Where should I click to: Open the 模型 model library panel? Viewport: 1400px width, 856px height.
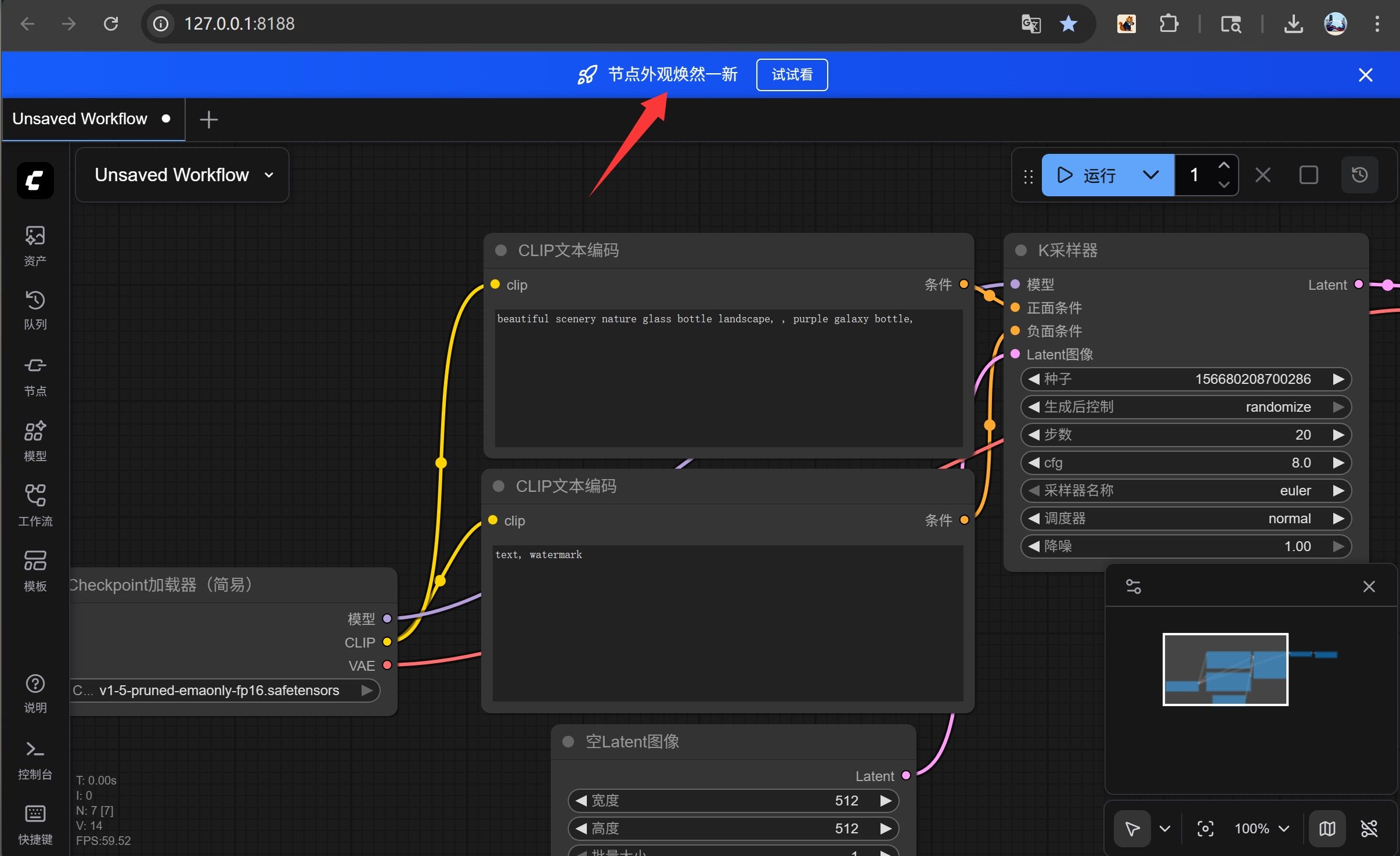pos(35,440)
